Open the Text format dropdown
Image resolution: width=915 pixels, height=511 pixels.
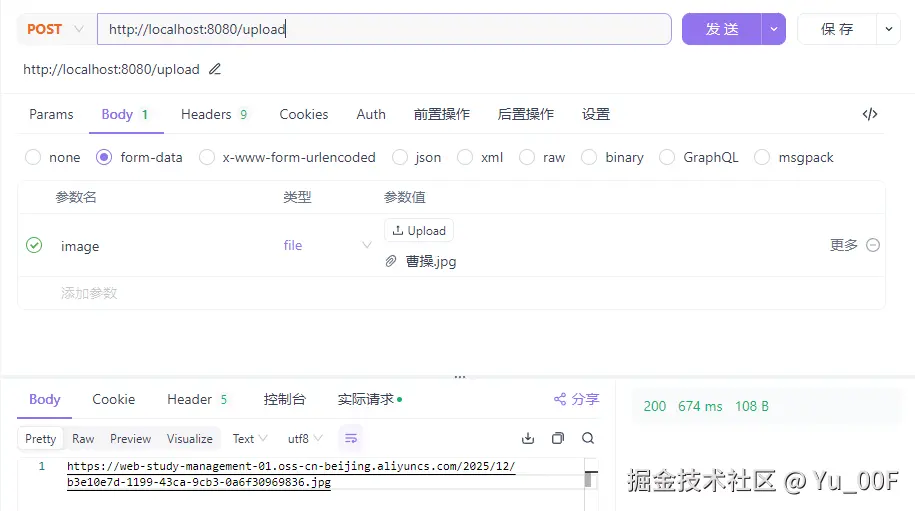(x=250, y=439)
